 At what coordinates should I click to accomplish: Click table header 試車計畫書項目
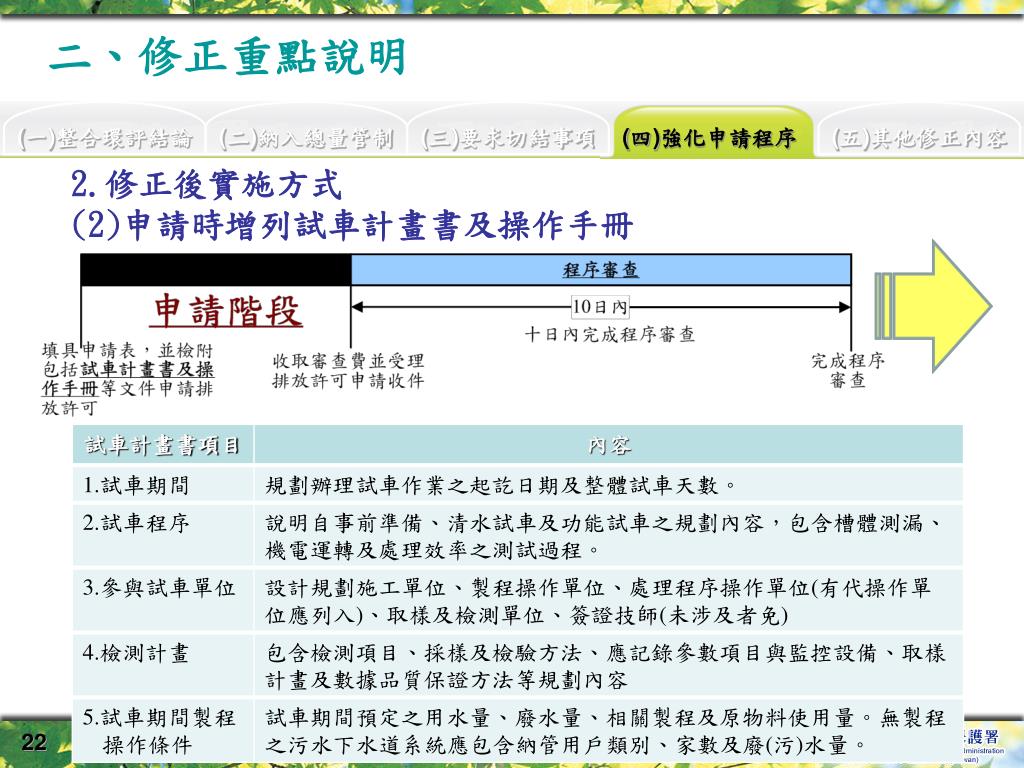(x=163, y=445)
